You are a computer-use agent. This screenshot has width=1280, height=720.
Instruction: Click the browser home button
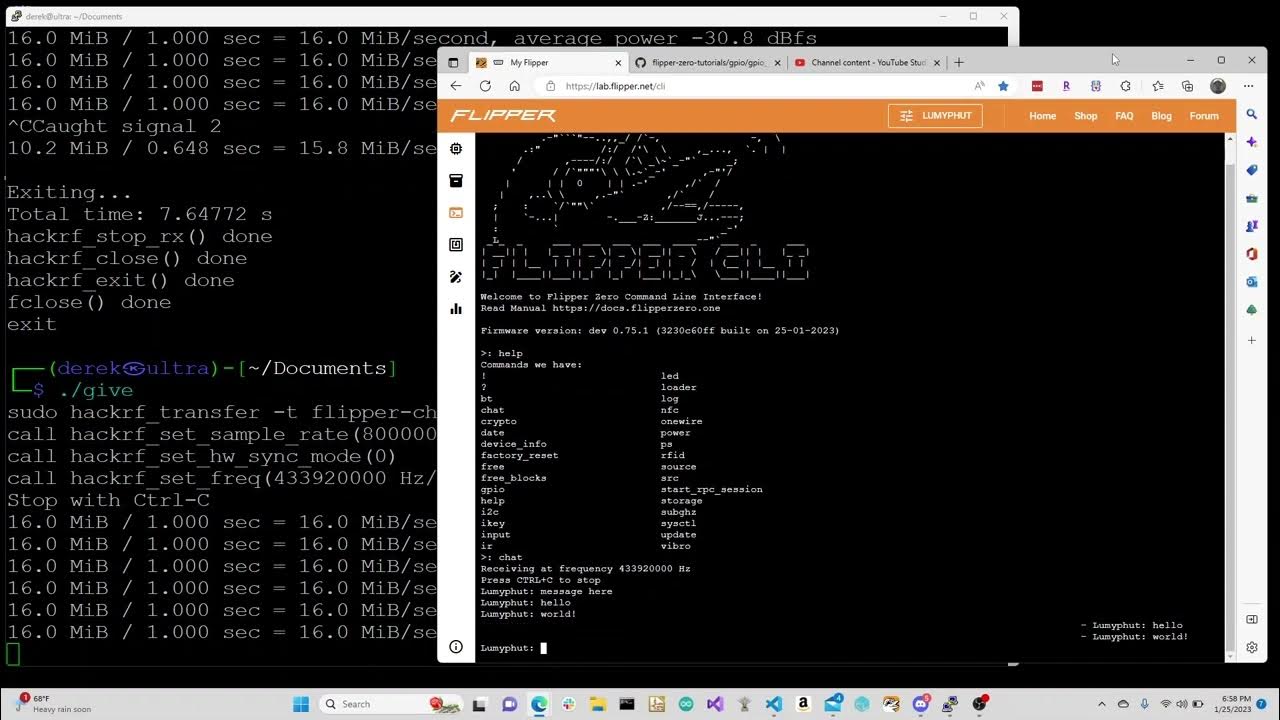tap(514, 86)
